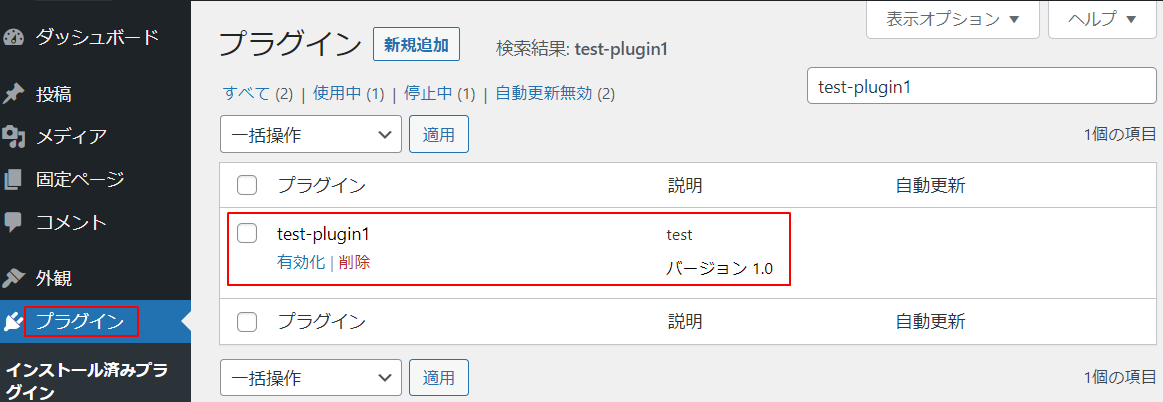This screenshot has height=402, width=1163.
Task: Open the top 一括操作 bulk actions dropdown
Action: (310, 134)
